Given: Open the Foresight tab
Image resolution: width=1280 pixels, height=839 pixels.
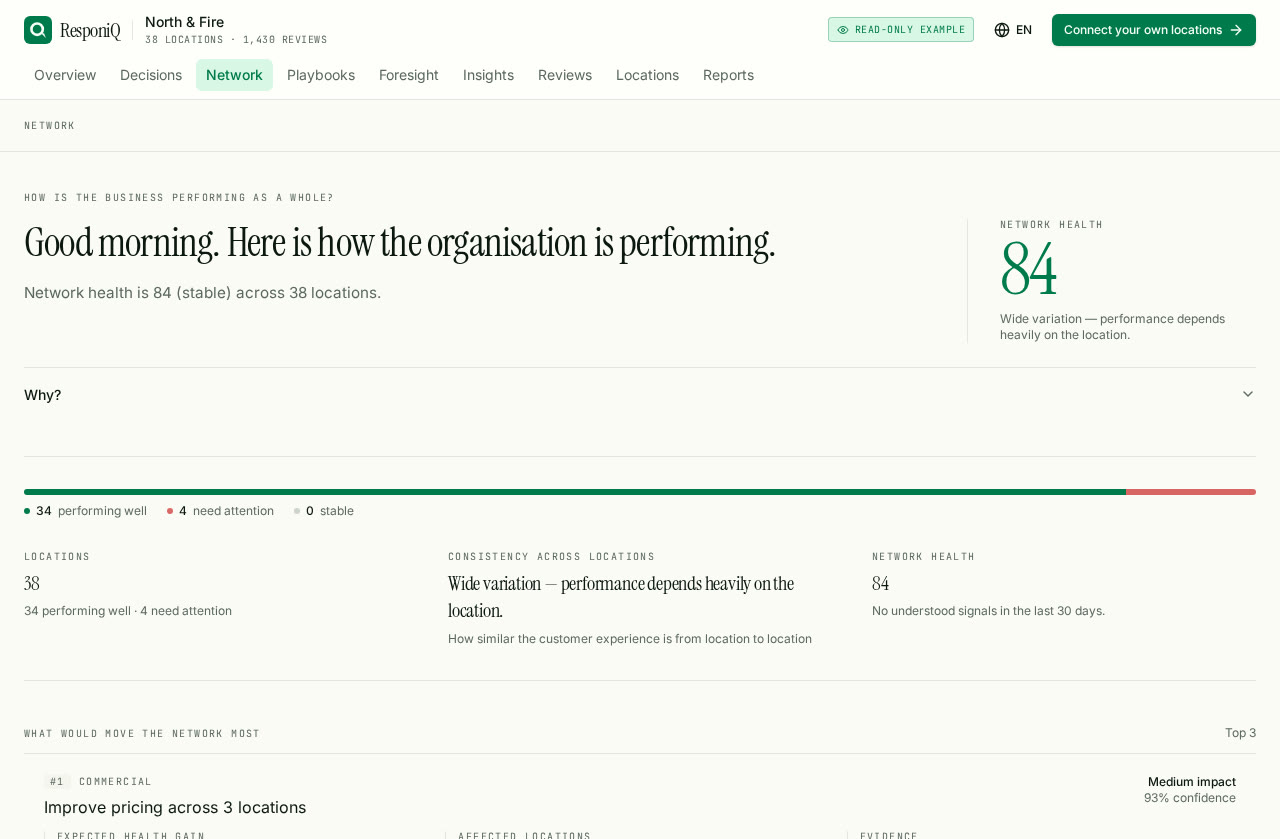Looking at the screenshot, I should [x=409, y=75].
